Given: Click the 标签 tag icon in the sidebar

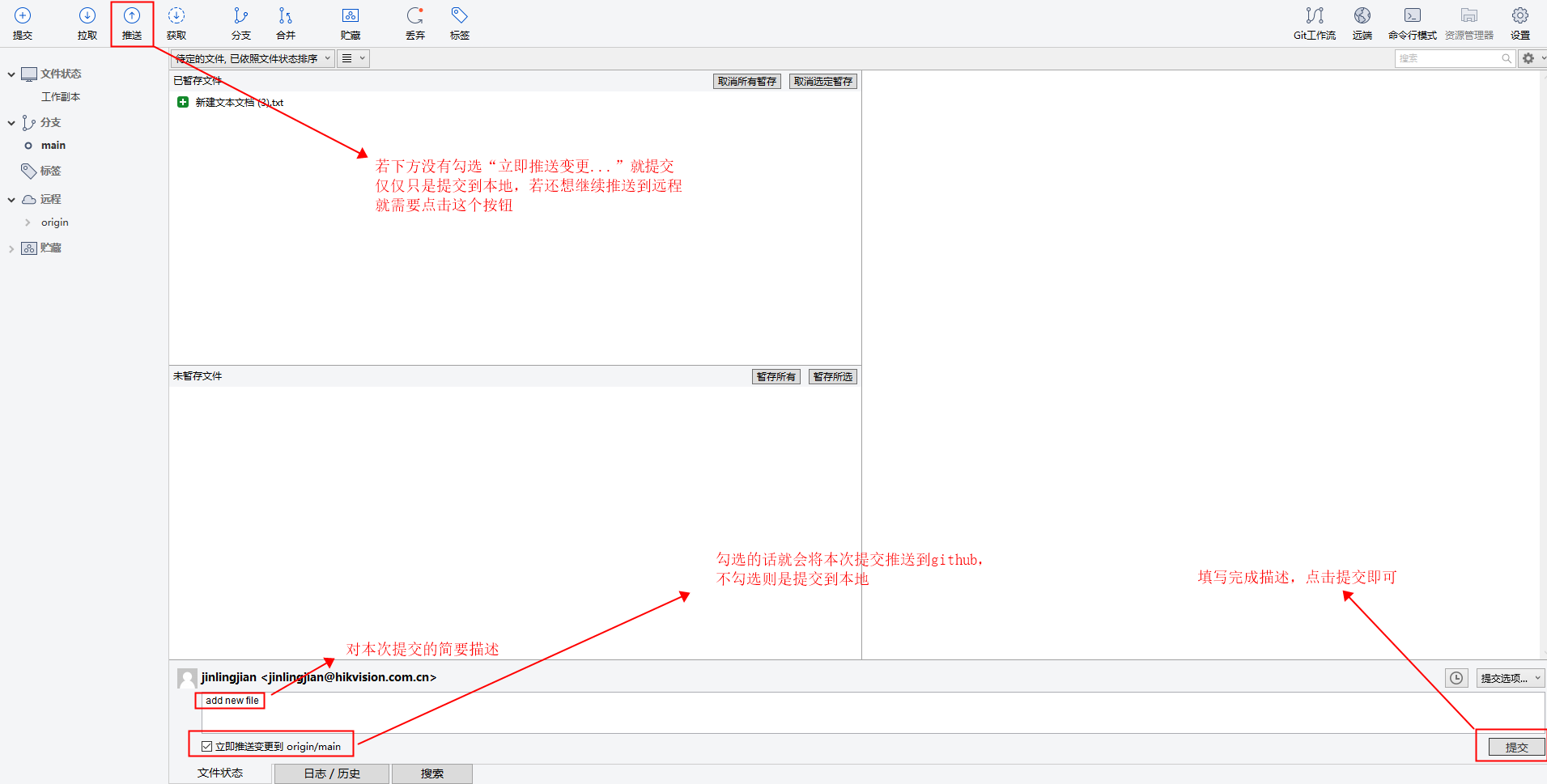Looking at the screenshot, I should [x=29, y=171].
